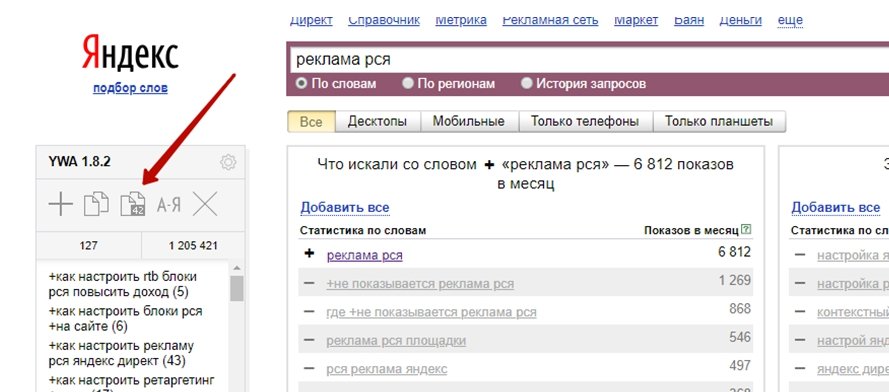Viewport: 889px width, 392px height.
Task: Switch to the Только планшеты tab
Action: [719, 121]
